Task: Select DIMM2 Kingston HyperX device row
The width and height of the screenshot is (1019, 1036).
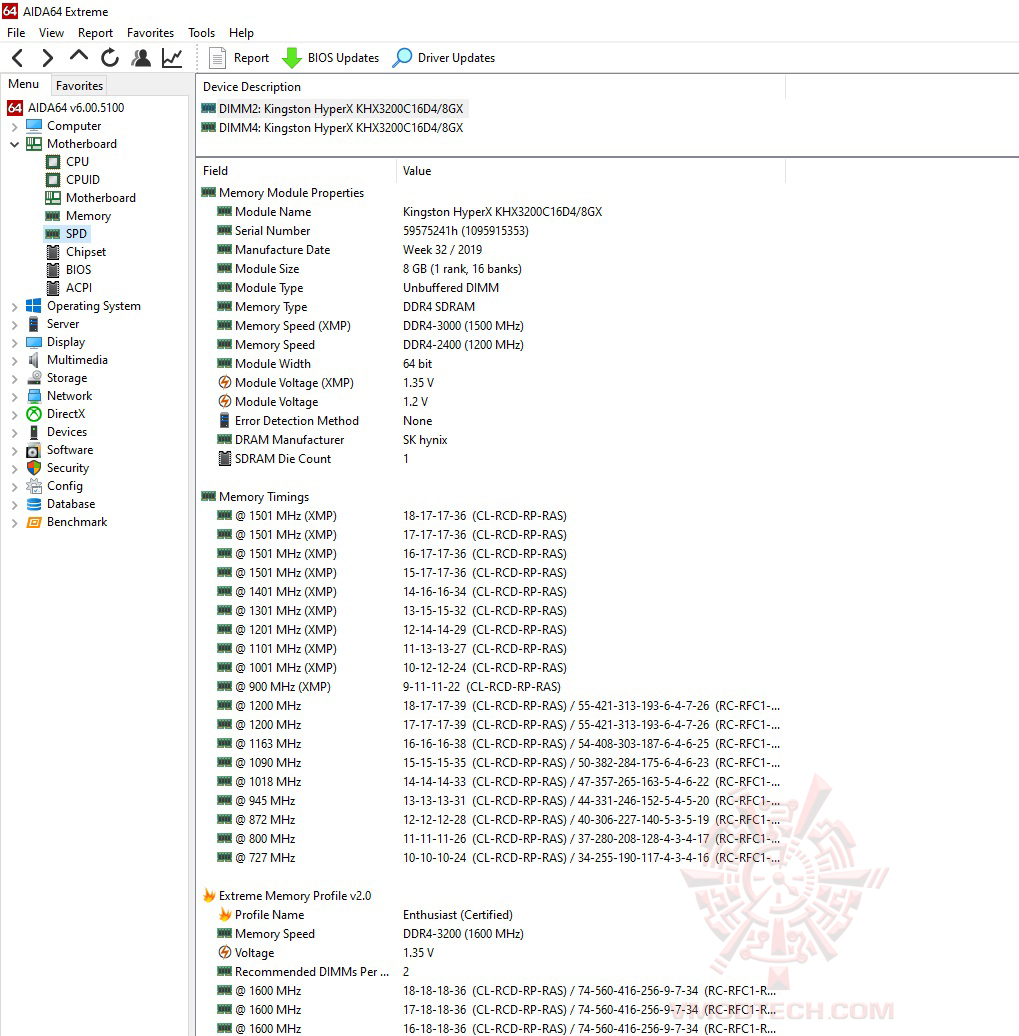Action: pos(333,108)
